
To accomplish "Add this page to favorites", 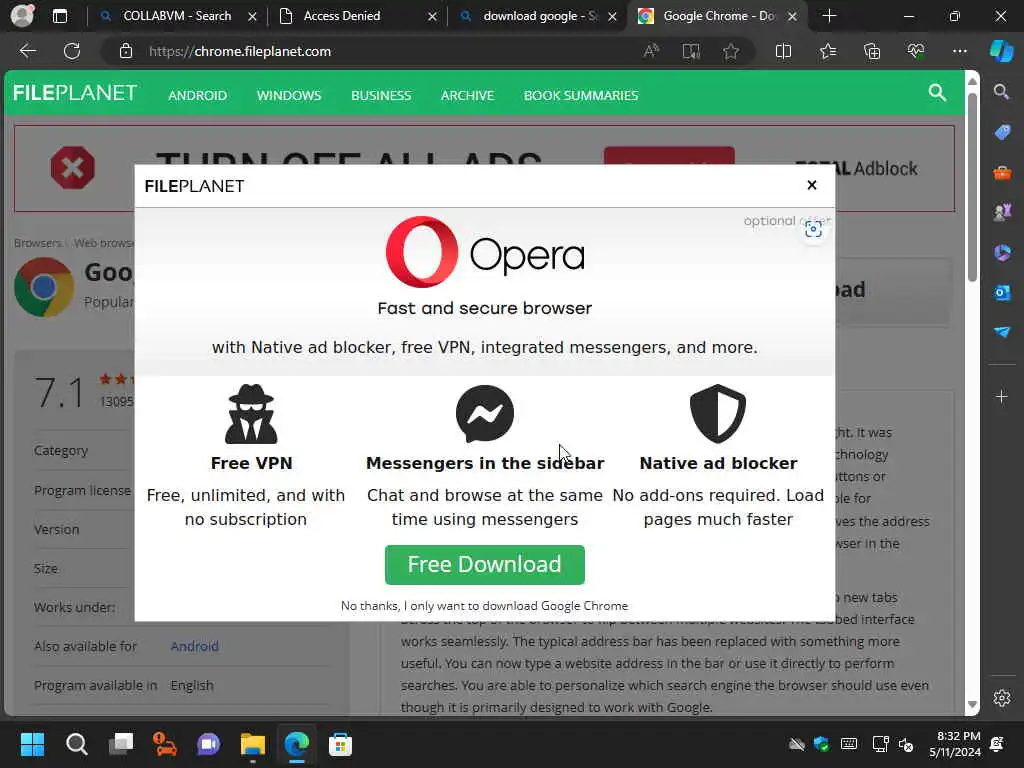I will click(731, 51).
